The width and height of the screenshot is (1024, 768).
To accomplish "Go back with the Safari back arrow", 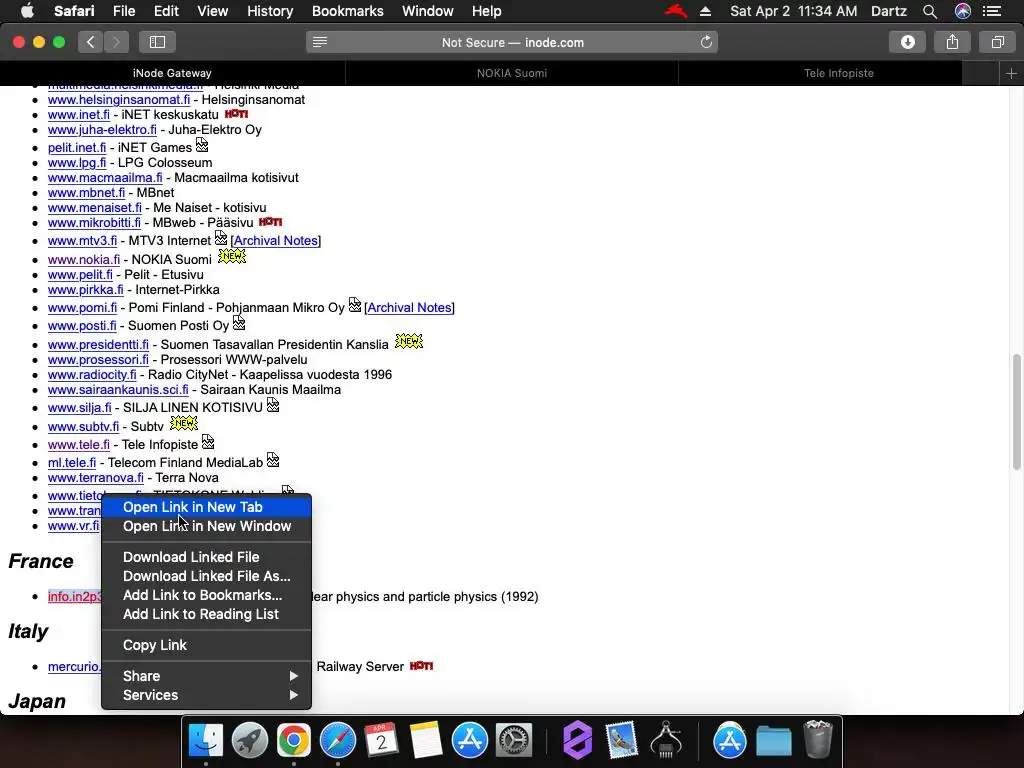I will [x=90, y=42].
